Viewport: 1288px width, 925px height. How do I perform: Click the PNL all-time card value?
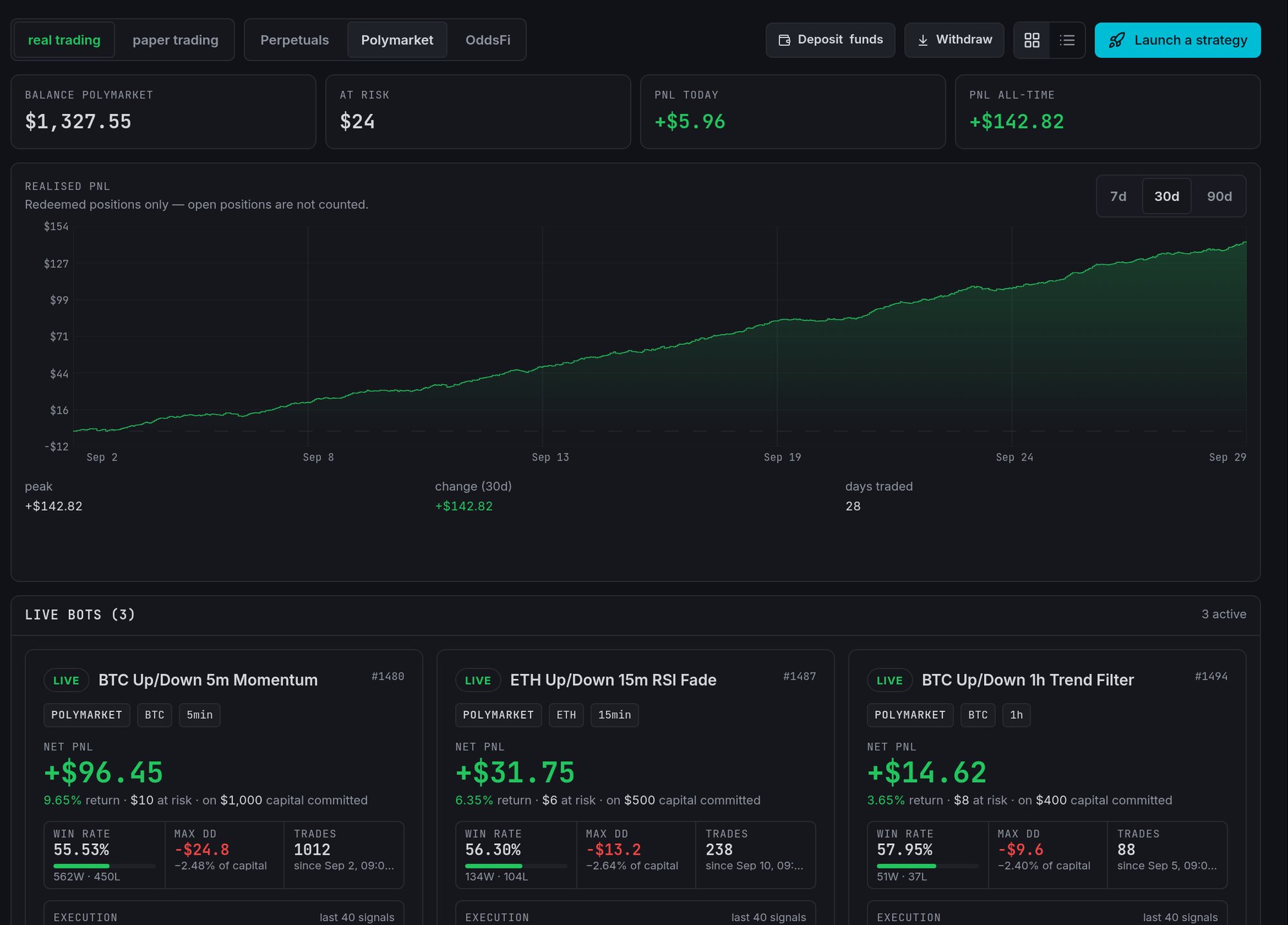pos(1017,121)
